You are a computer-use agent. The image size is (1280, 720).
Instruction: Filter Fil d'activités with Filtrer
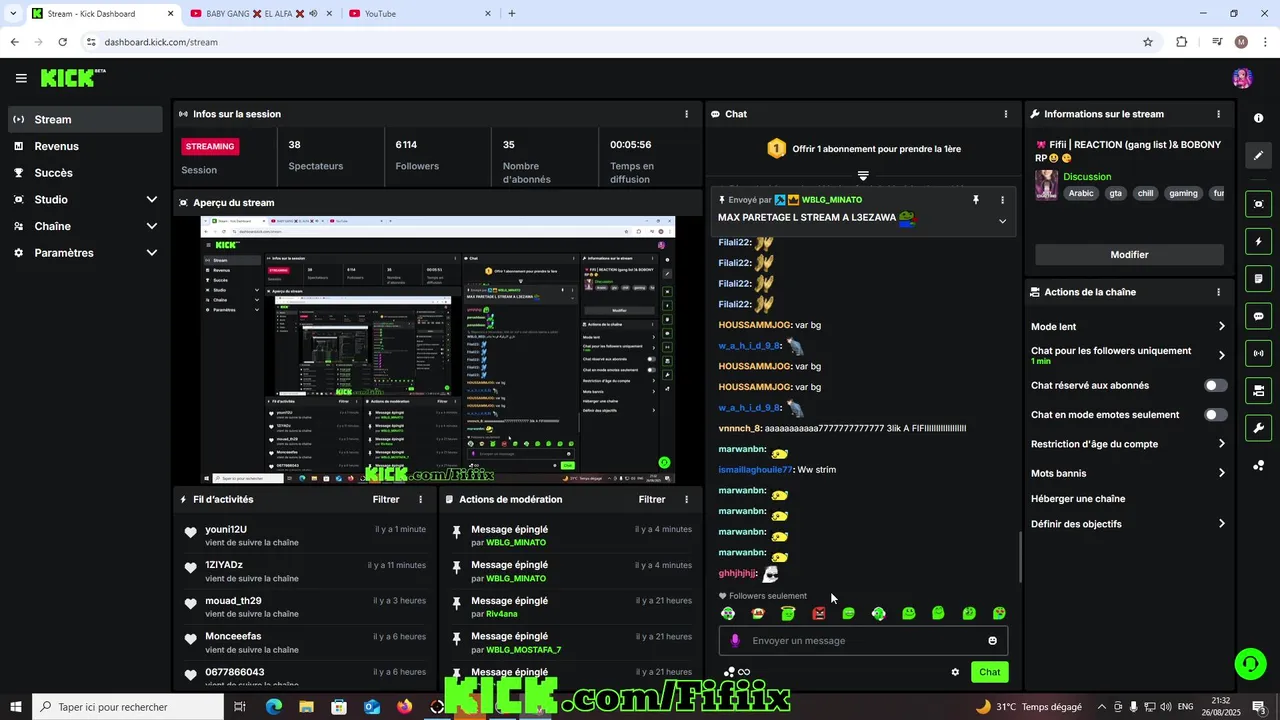(x=386, y=499)
